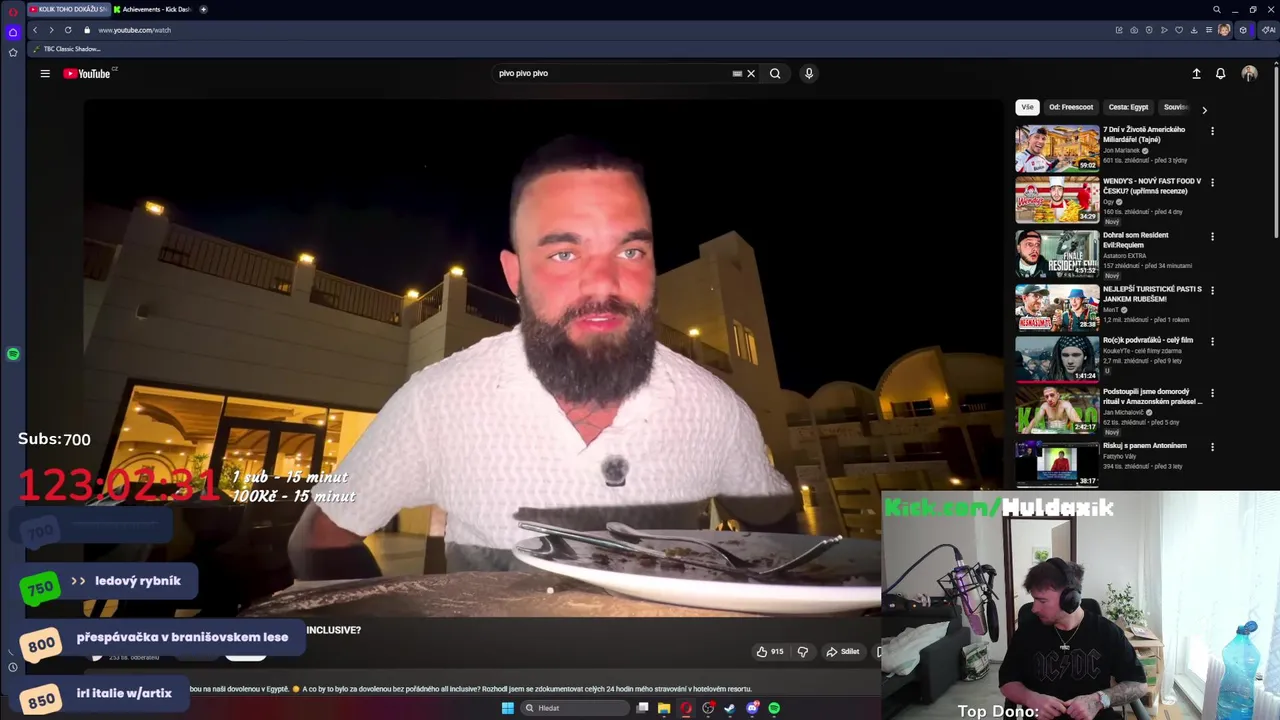This screenshot has height=720, width=1280.
Task: Click the YouTube search field with pivo pivo pivo
Action: click(610, 73)
